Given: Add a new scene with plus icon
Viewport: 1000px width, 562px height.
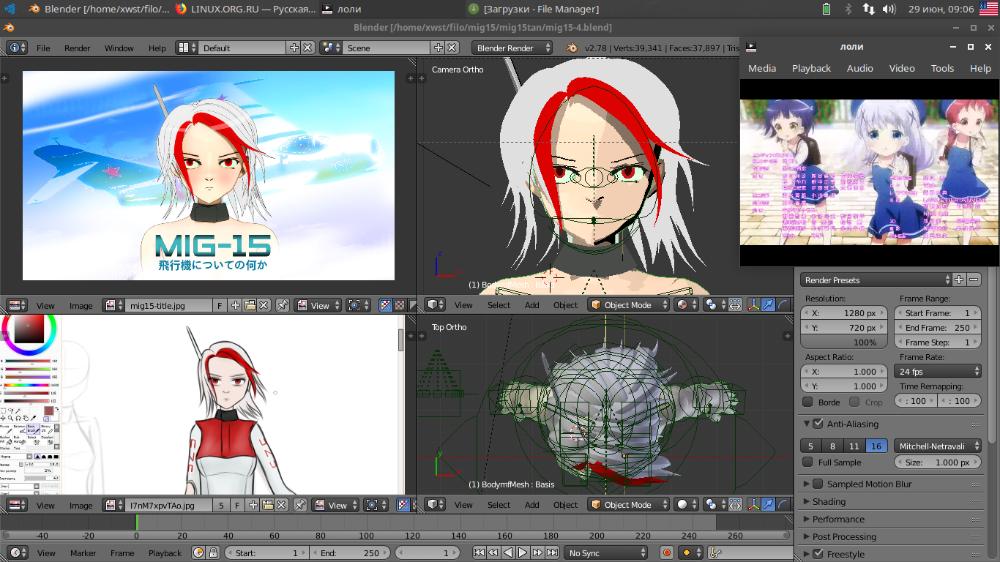Looking at the screenshot, I should 438,48.
